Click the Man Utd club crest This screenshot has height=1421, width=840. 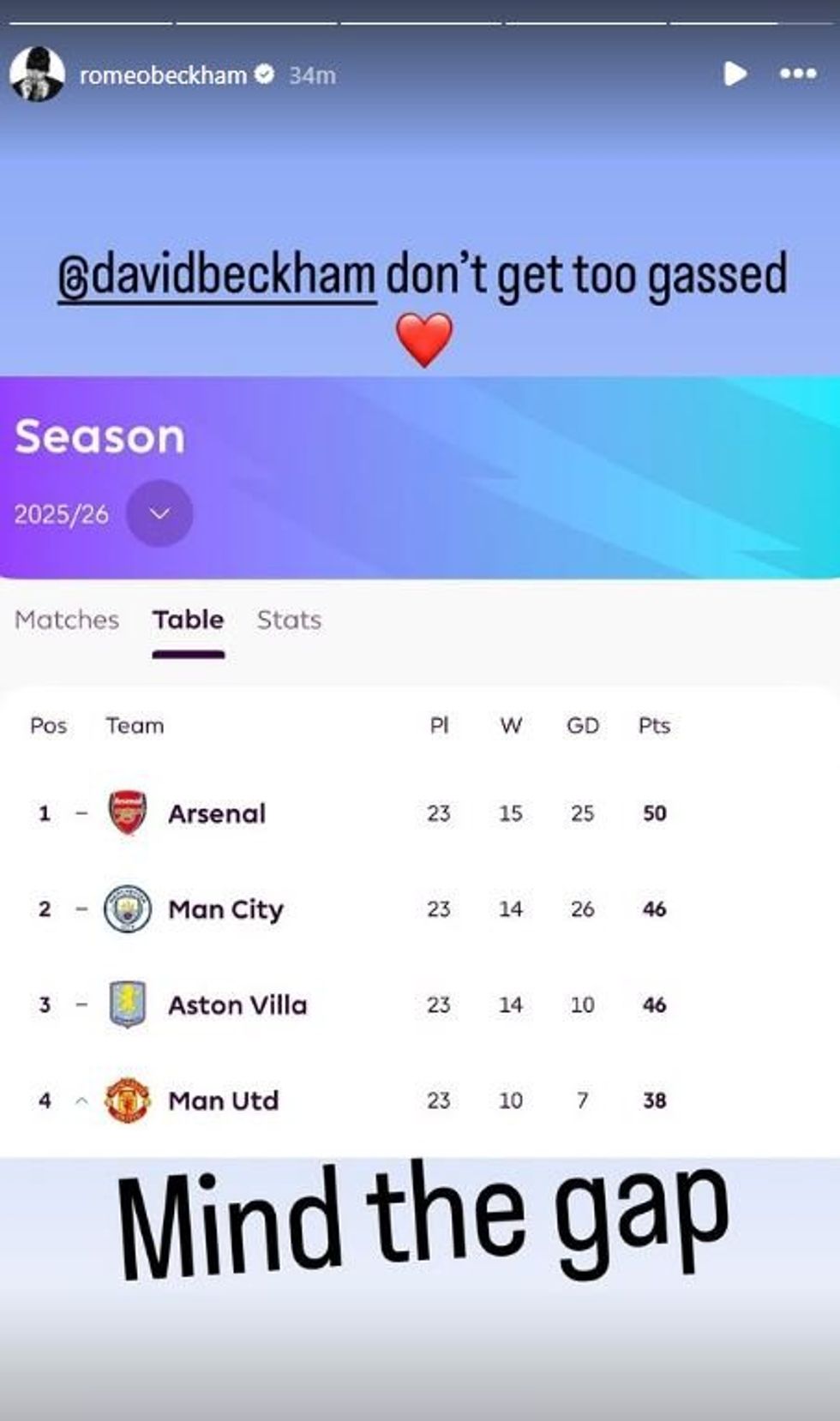click(128, 1100)
